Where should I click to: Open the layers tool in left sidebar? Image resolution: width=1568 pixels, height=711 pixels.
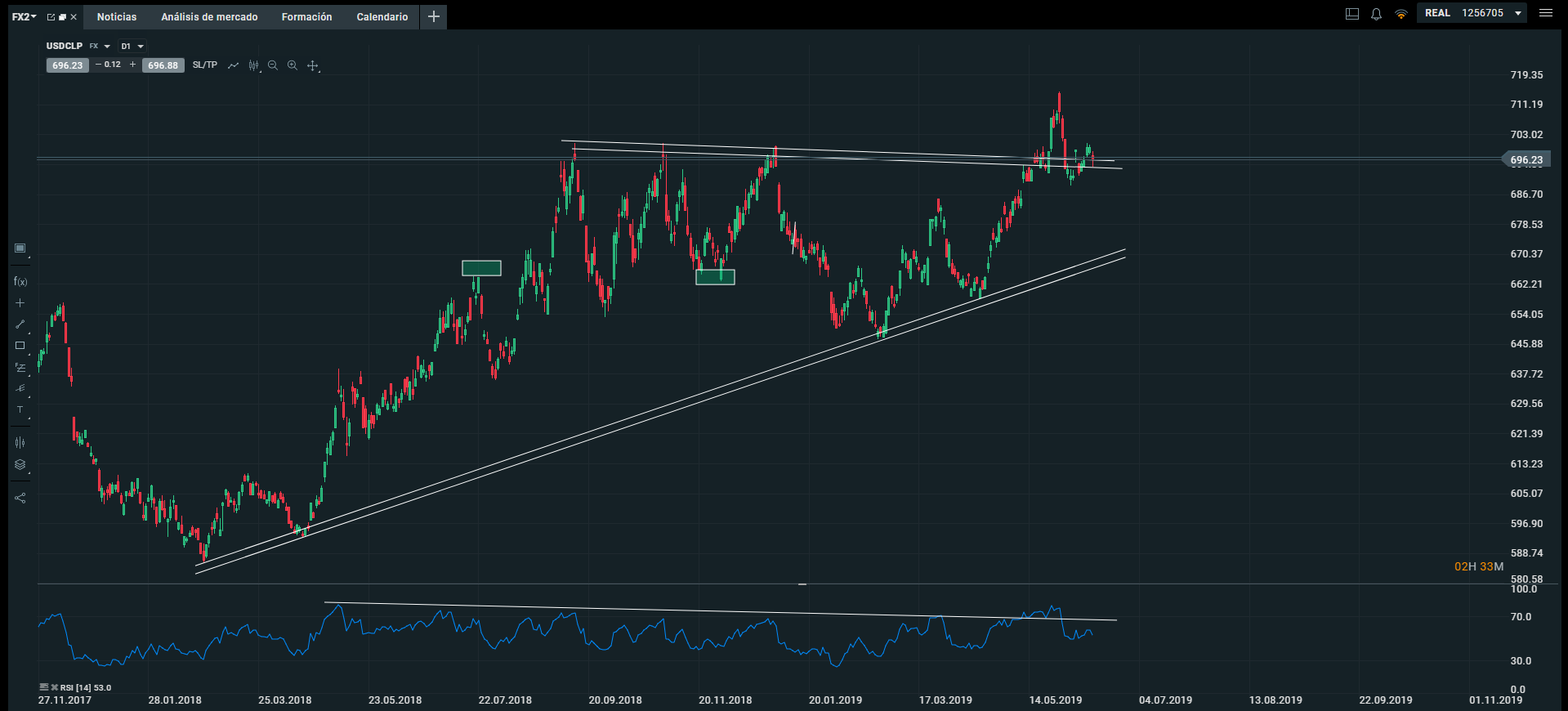point(20,464)
